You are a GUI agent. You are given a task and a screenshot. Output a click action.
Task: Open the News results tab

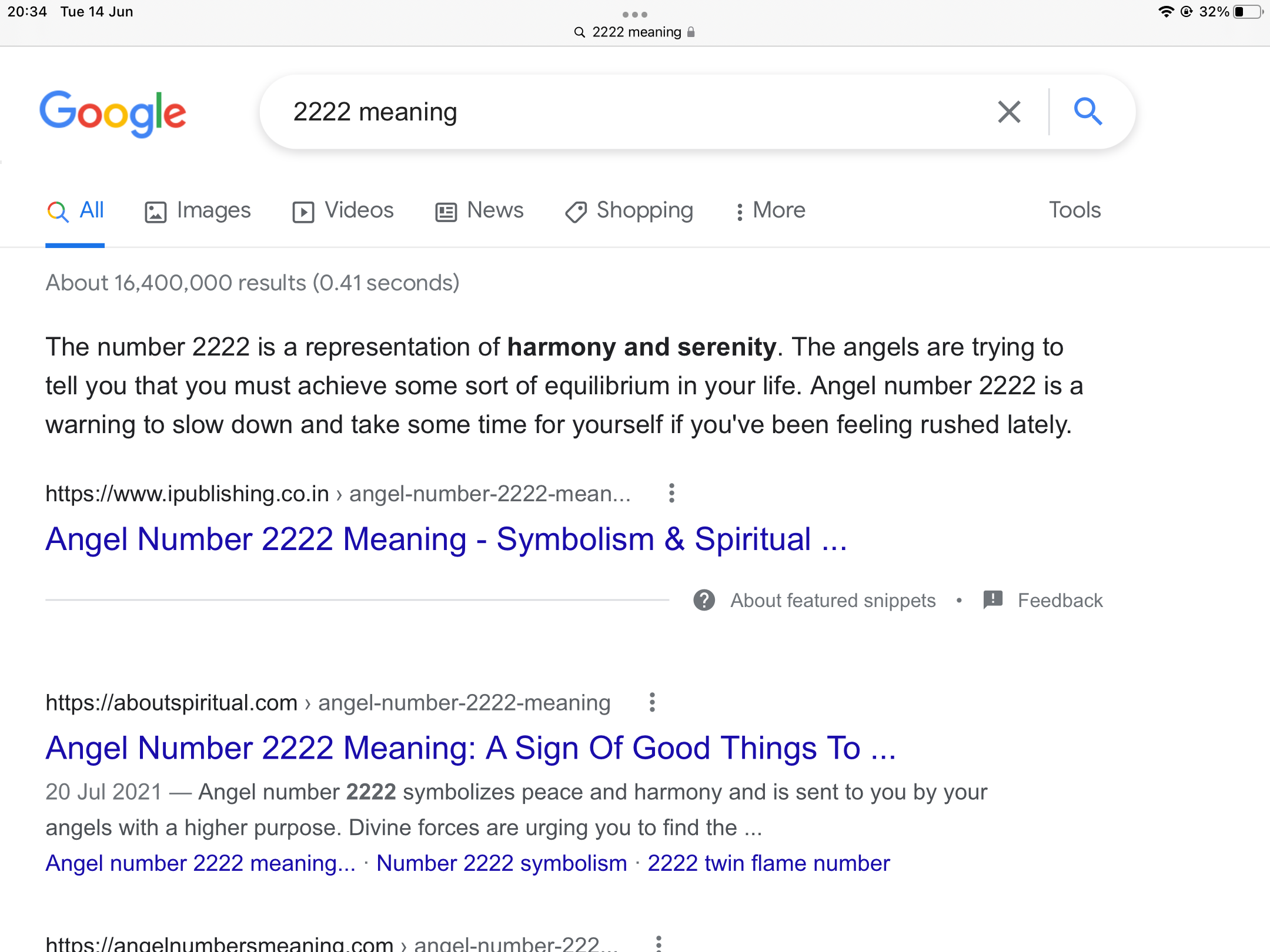pyautogui.click(x=480, y=210)
